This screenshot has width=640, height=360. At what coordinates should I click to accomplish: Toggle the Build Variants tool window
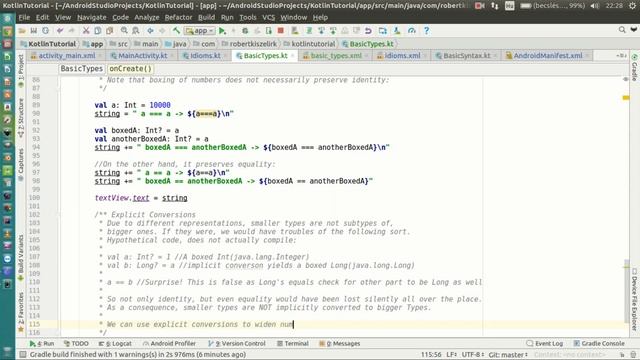pos(21,257)
